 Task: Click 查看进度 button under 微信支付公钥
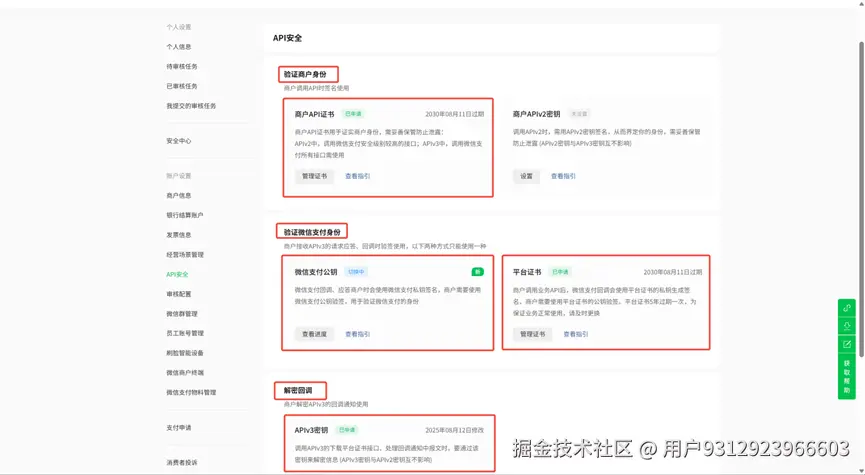click(x=314, y=334)
